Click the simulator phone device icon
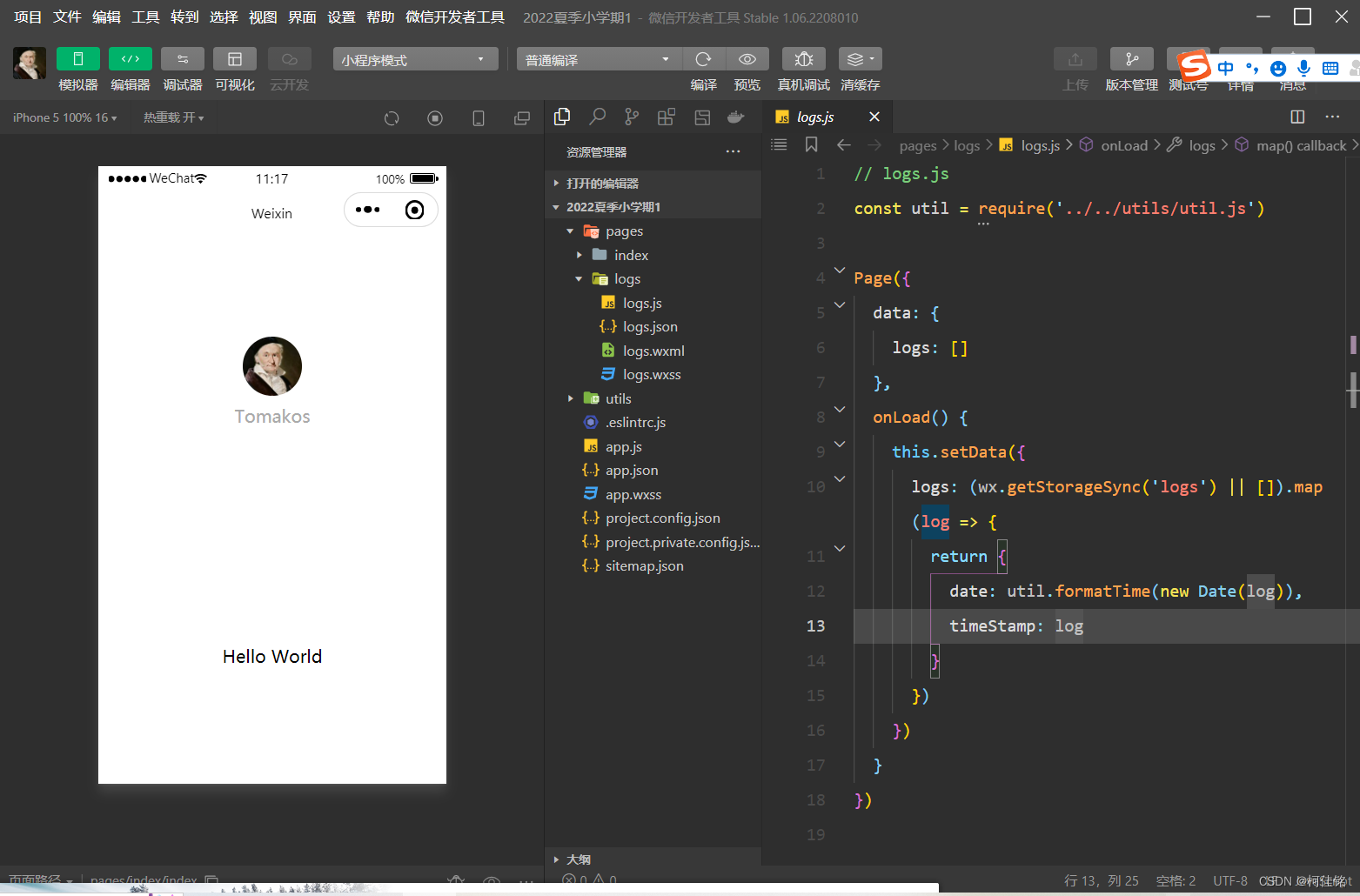The height and width of the screenshot is (896, 1360). (x=479, y=118)
